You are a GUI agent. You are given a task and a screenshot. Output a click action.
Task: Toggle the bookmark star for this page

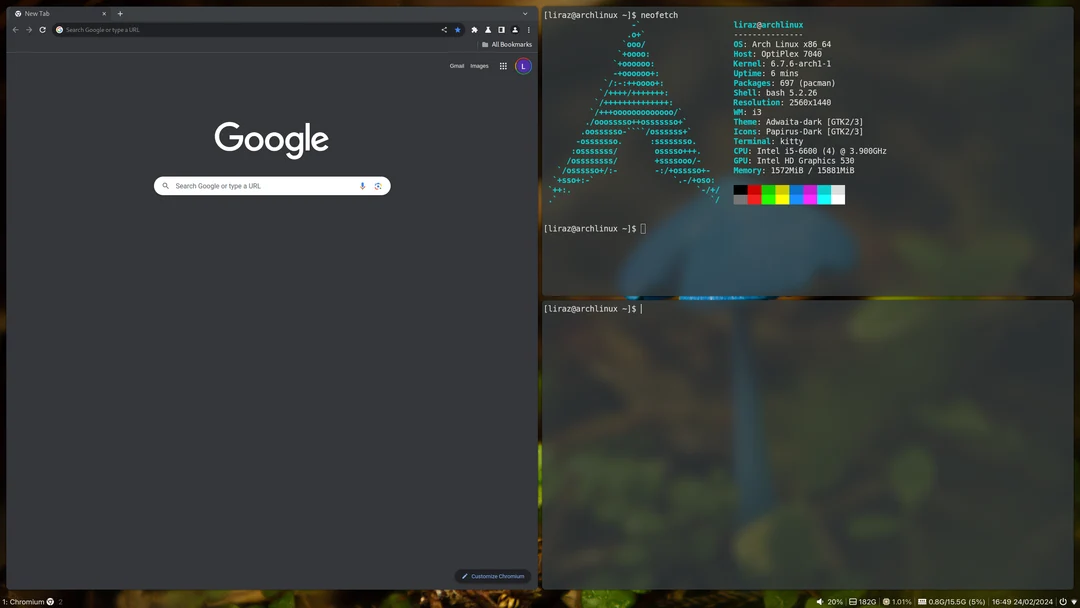tap(458, 29)
